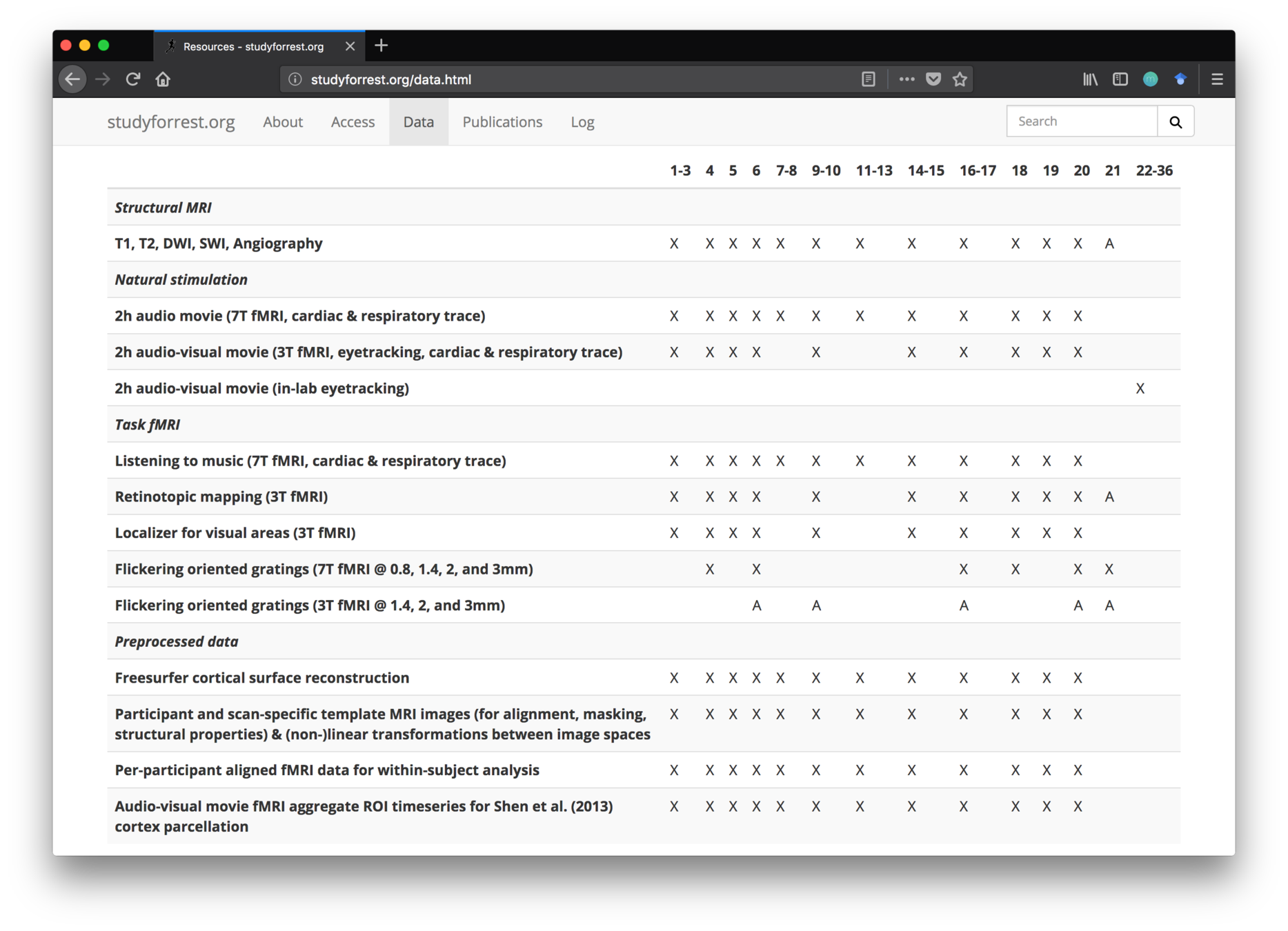Click the '1-3' column header

[x=680, y=170]
